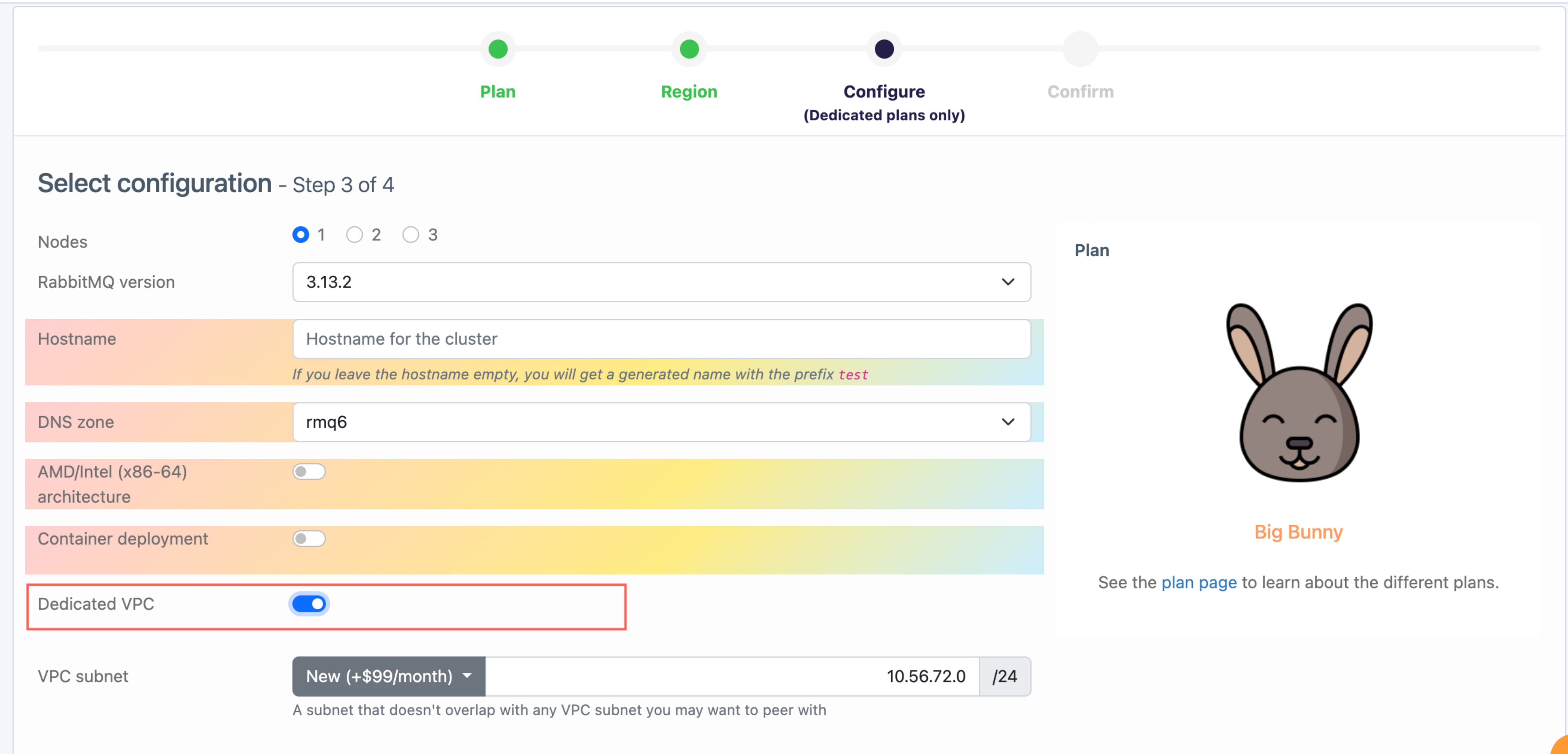The height and width of the screenshot is (754, 1568).
Task: Select 3 nodes radio button
Action: click(411, 235)
